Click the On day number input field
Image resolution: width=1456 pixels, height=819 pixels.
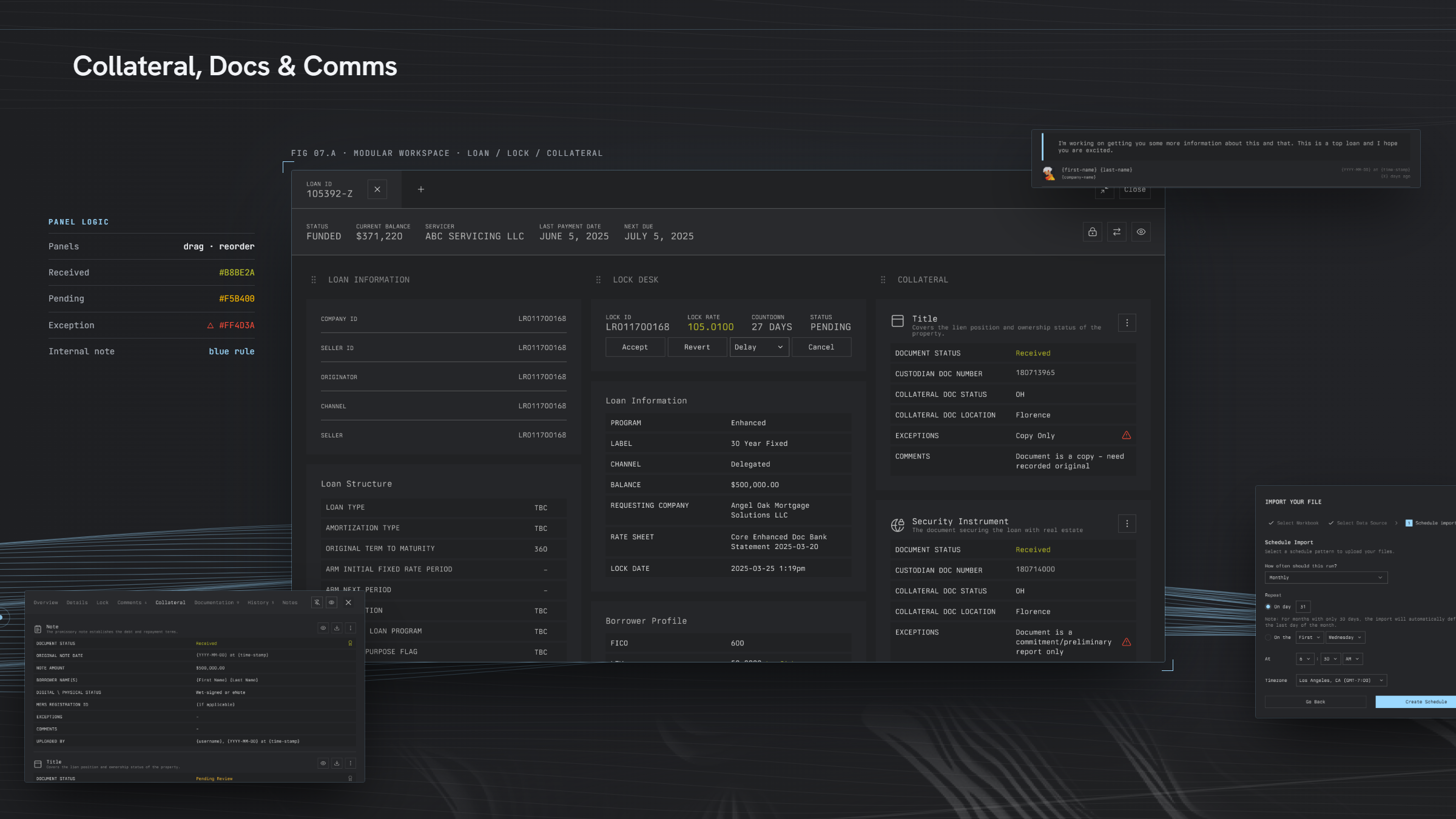coord(1303,607)
